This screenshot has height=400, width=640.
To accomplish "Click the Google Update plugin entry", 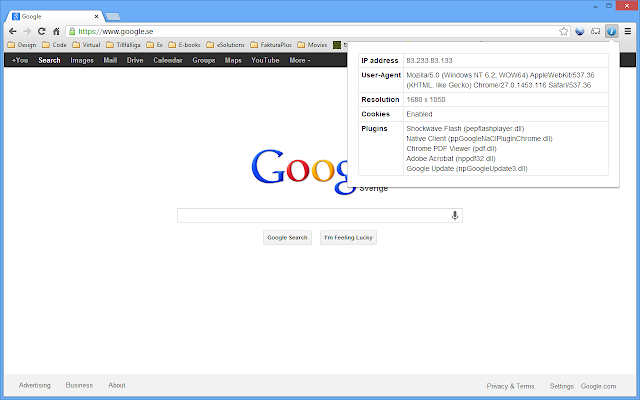I will tap(467, 169).
